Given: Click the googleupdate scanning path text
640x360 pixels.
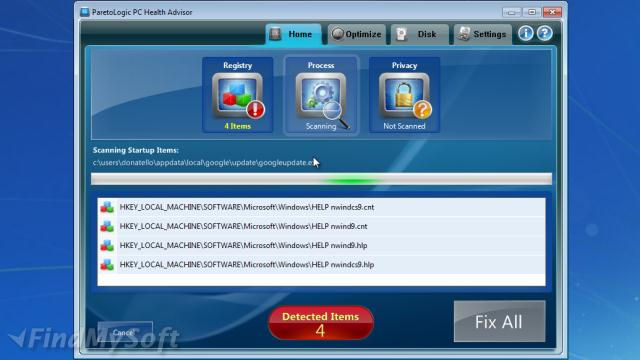Looking at the screenshot, I should [x=204, y=162].
